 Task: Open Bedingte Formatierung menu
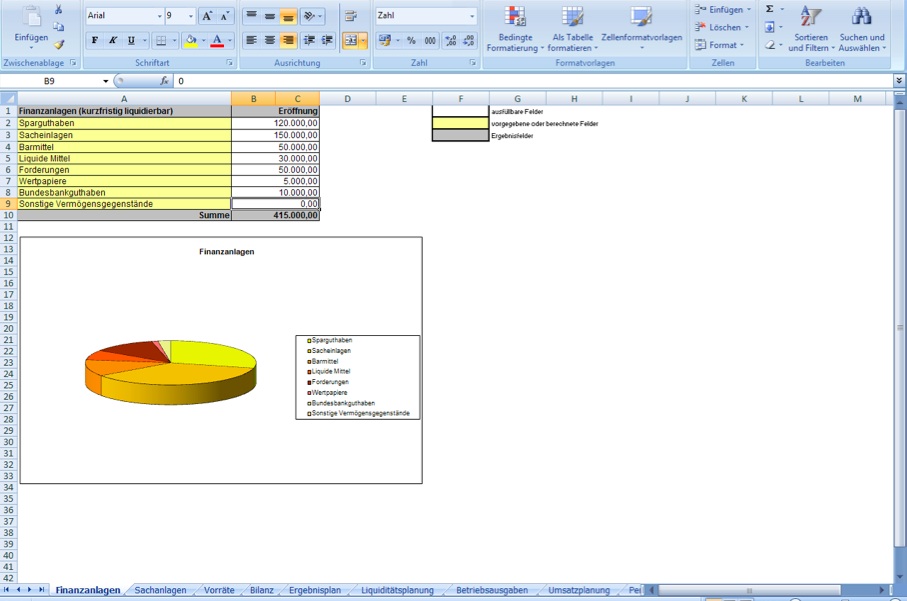point(515,28)
